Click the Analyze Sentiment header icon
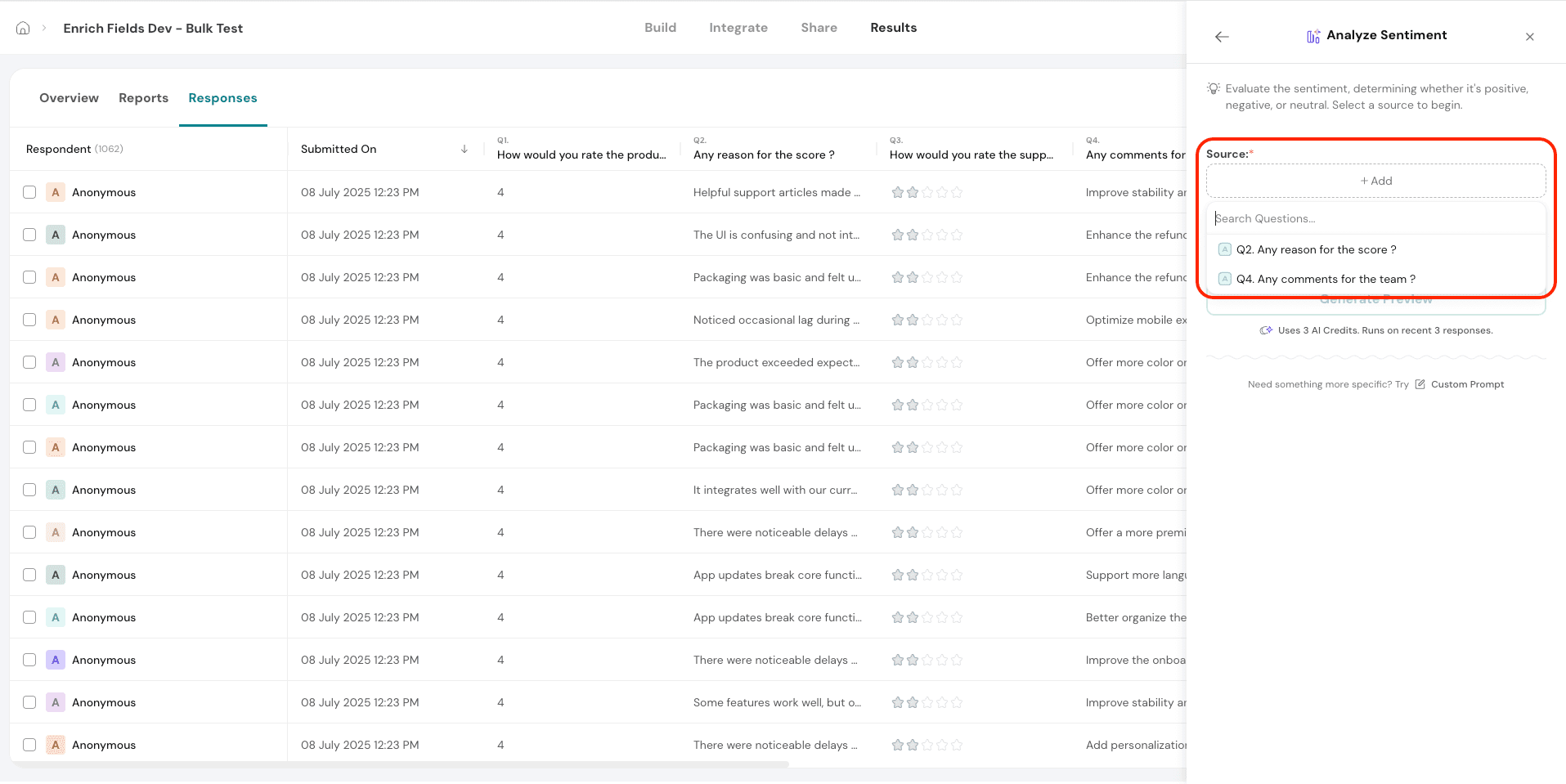 pyautogui.click(x=1313, y=36)
